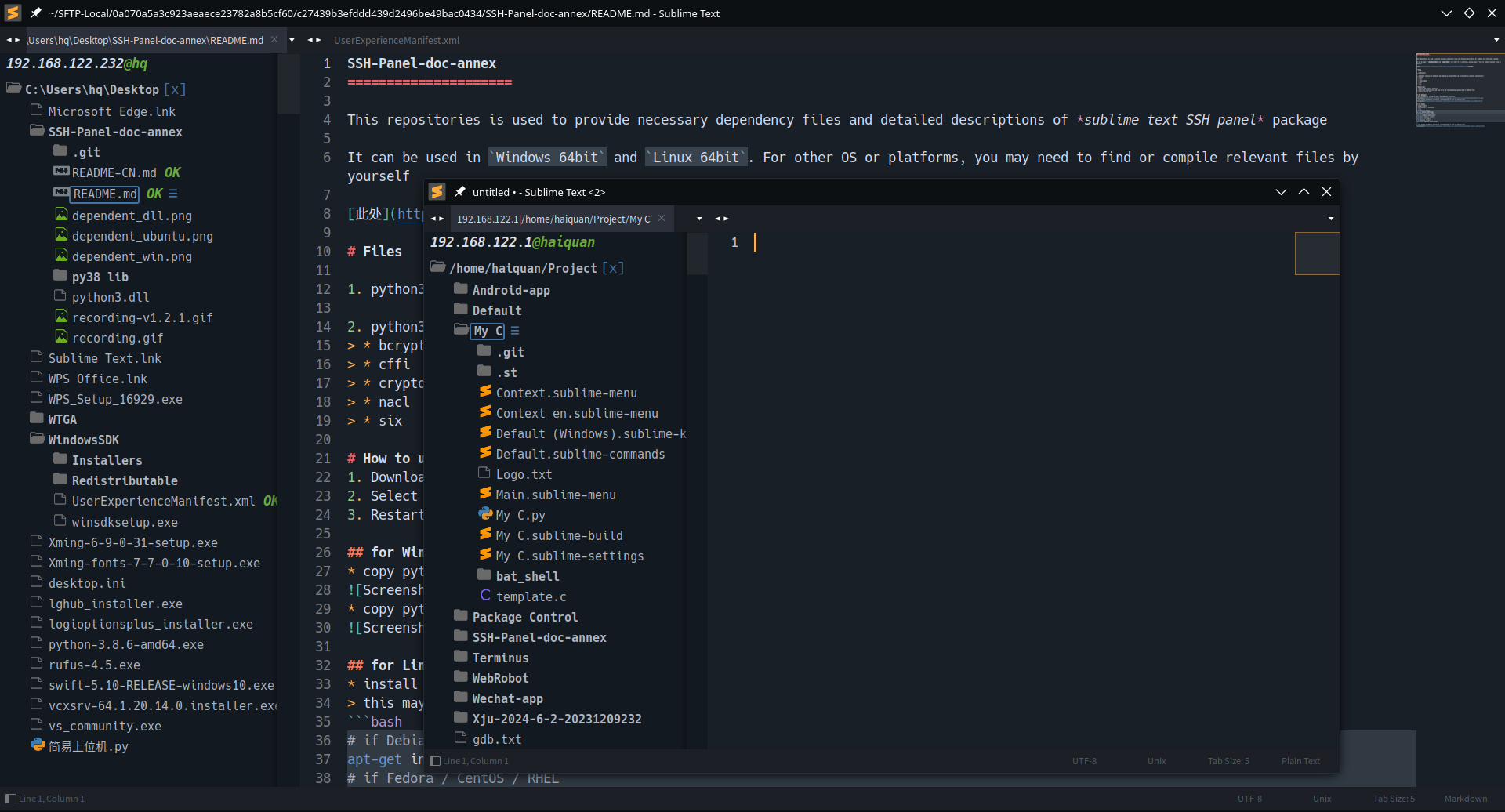Open Default.sublime-commands file icon

point(485,452)
